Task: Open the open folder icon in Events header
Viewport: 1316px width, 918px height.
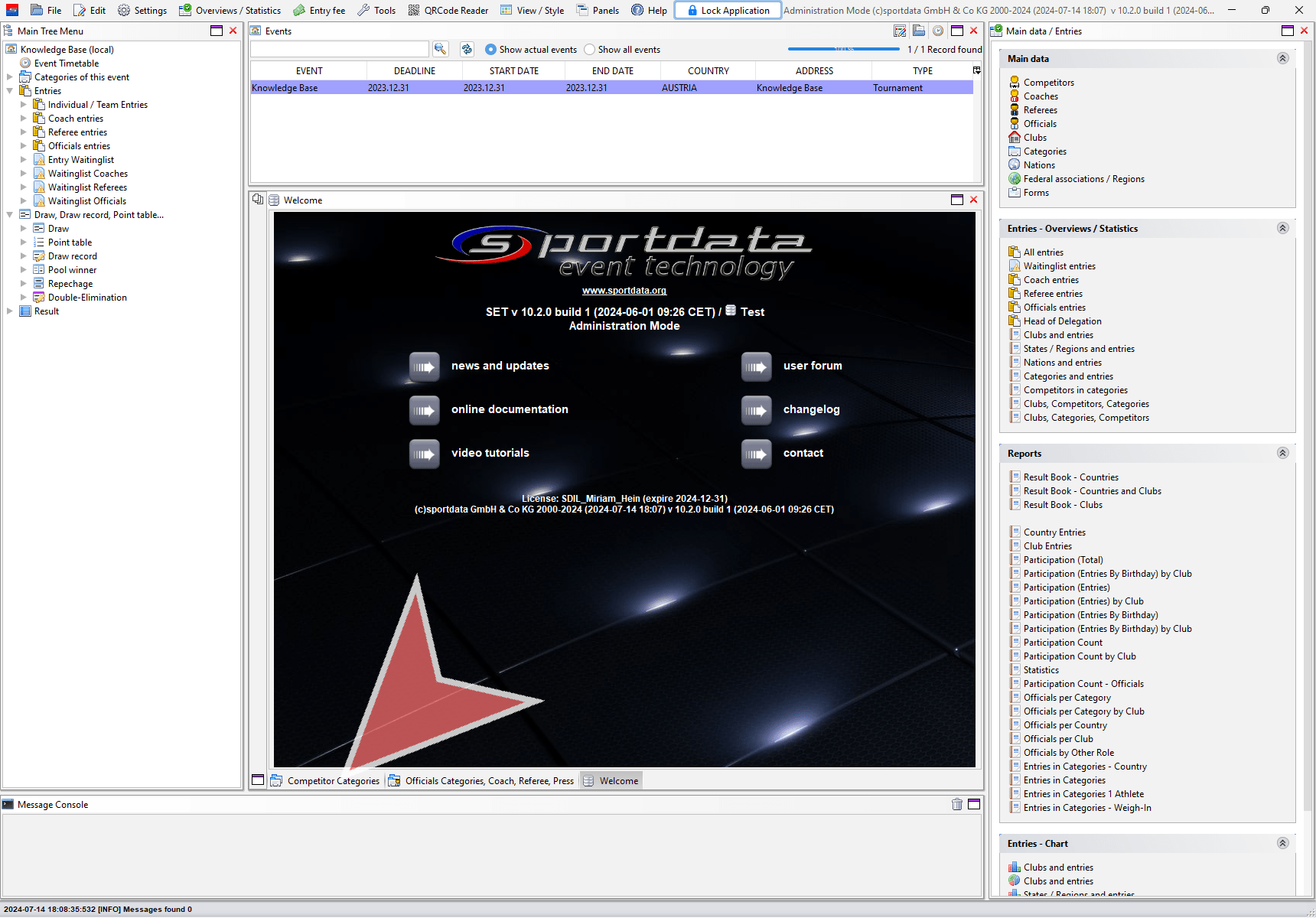Action: [x=919, y=31]
